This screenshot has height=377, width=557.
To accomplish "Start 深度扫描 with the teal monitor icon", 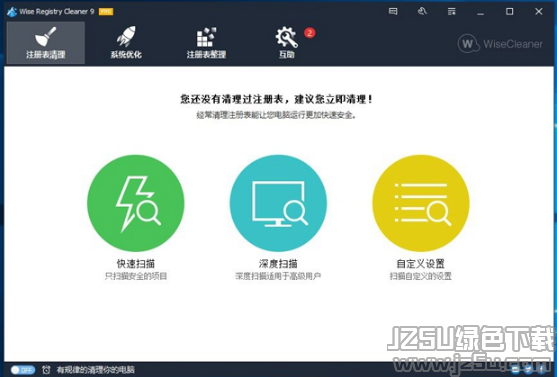I will point(278,203).
